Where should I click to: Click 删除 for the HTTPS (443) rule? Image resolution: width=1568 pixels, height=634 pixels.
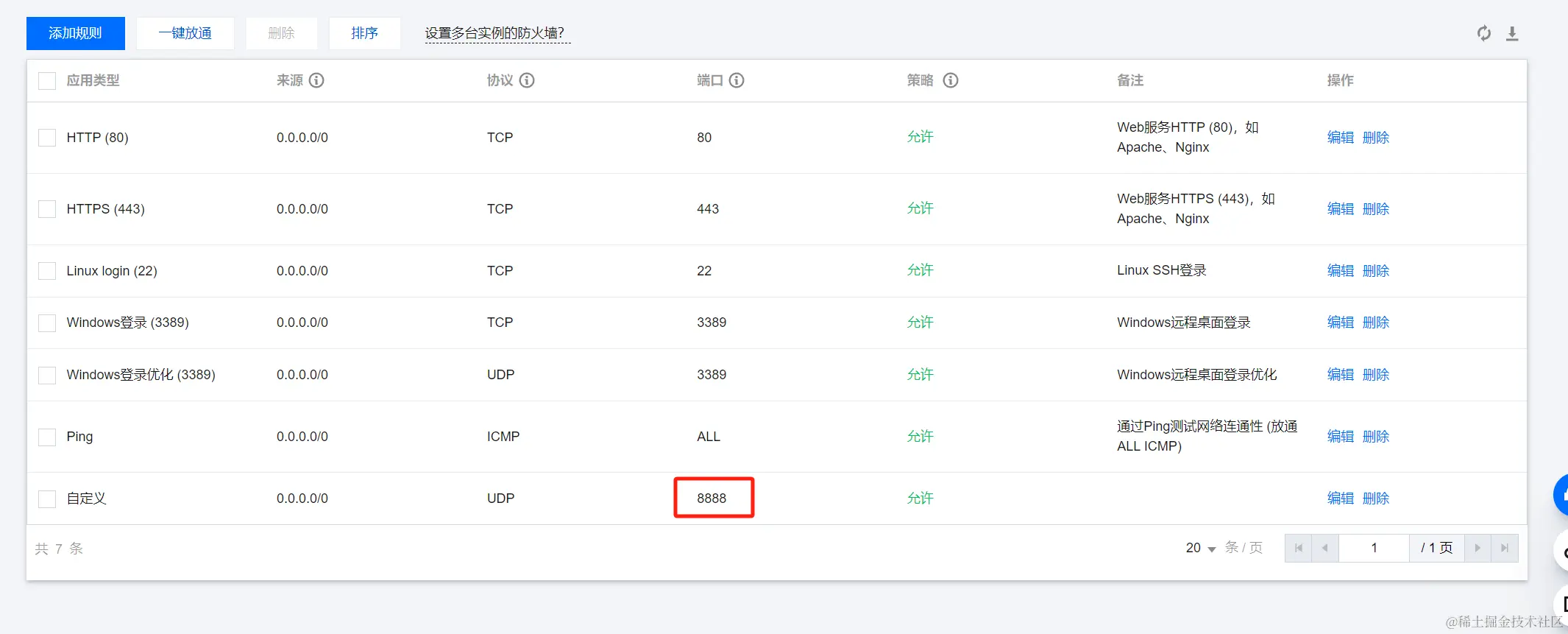(x=1376, y=209)
